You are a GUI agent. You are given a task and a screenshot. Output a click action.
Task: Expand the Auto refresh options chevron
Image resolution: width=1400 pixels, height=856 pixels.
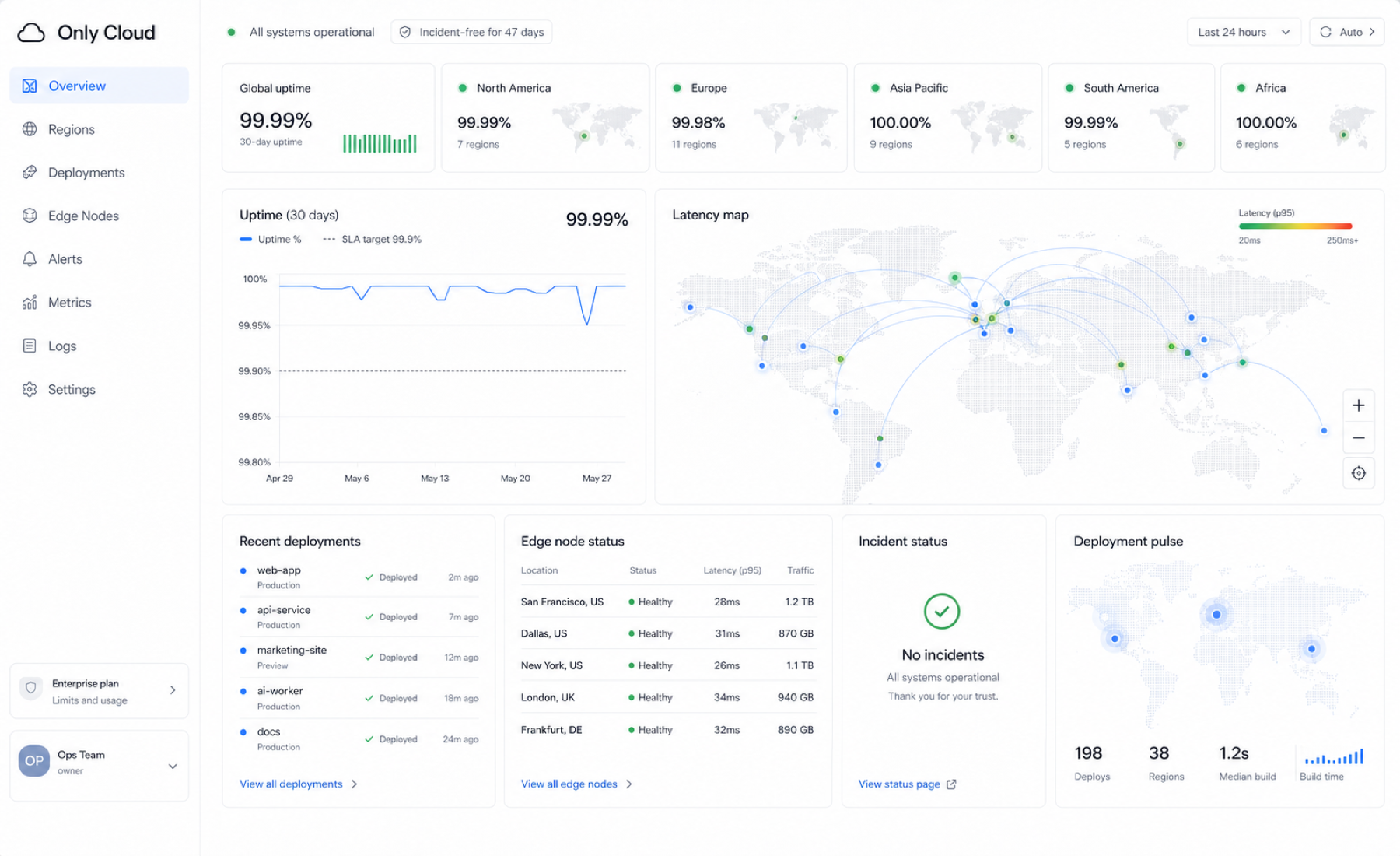click(x=1372, y=32)
